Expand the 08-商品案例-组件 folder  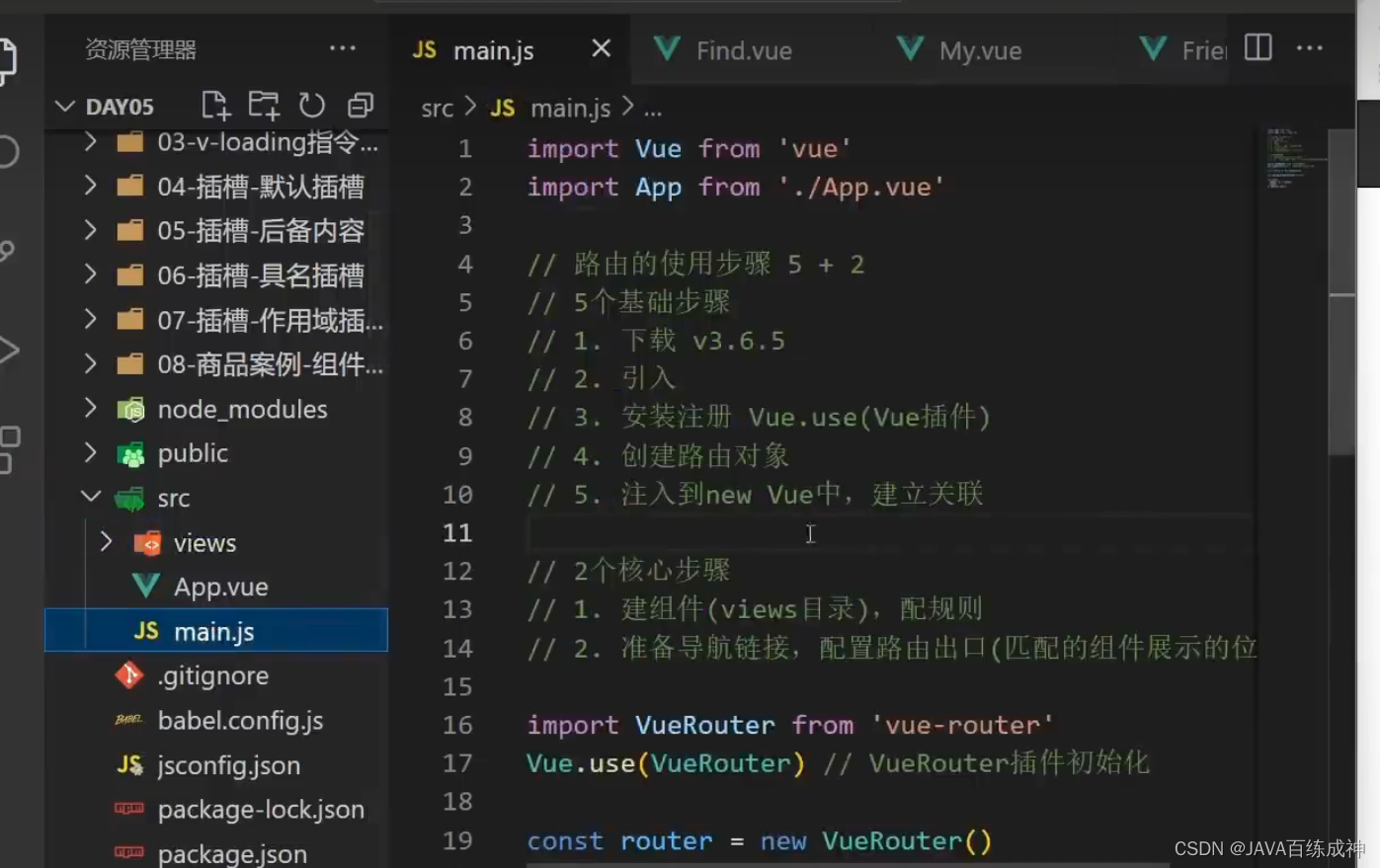click(90, 363)
